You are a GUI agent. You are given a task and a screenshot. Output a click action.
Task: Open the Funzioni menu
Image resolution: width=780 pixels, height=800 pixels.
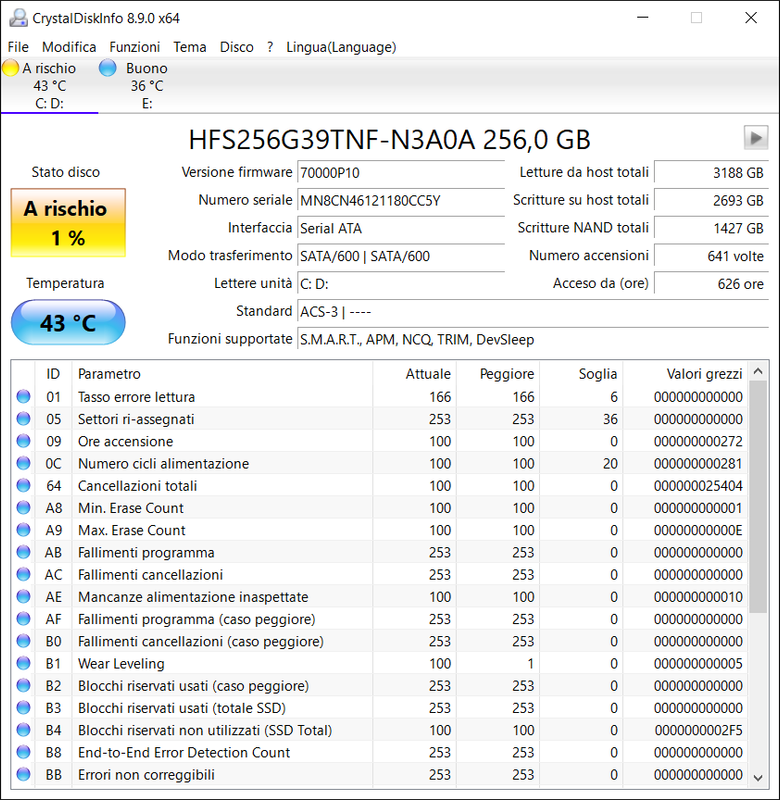tap(135, 47)
